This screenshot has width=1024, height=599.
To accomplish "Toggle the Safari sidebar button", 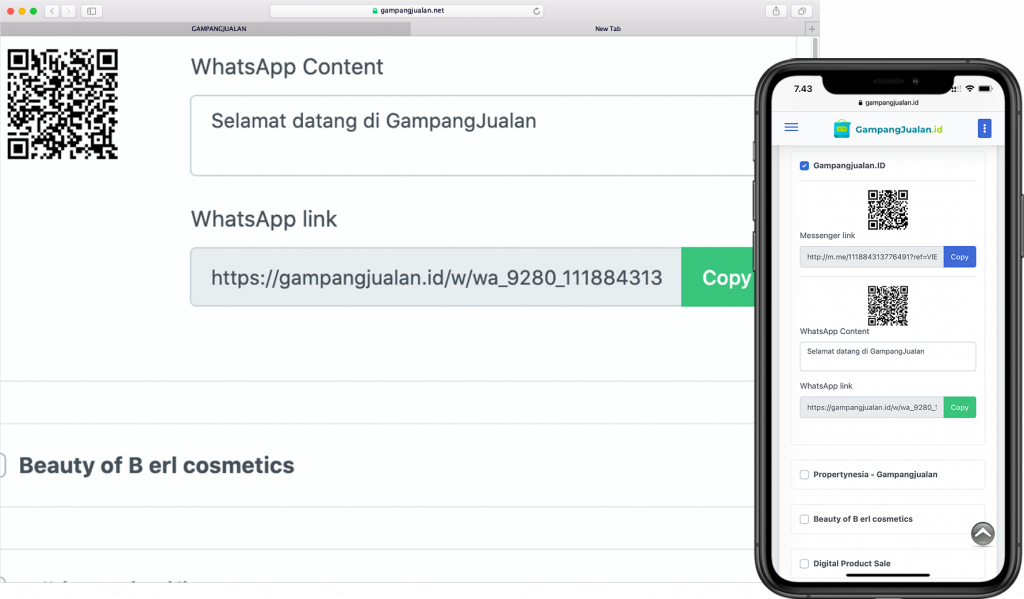I will click(92, 11).
